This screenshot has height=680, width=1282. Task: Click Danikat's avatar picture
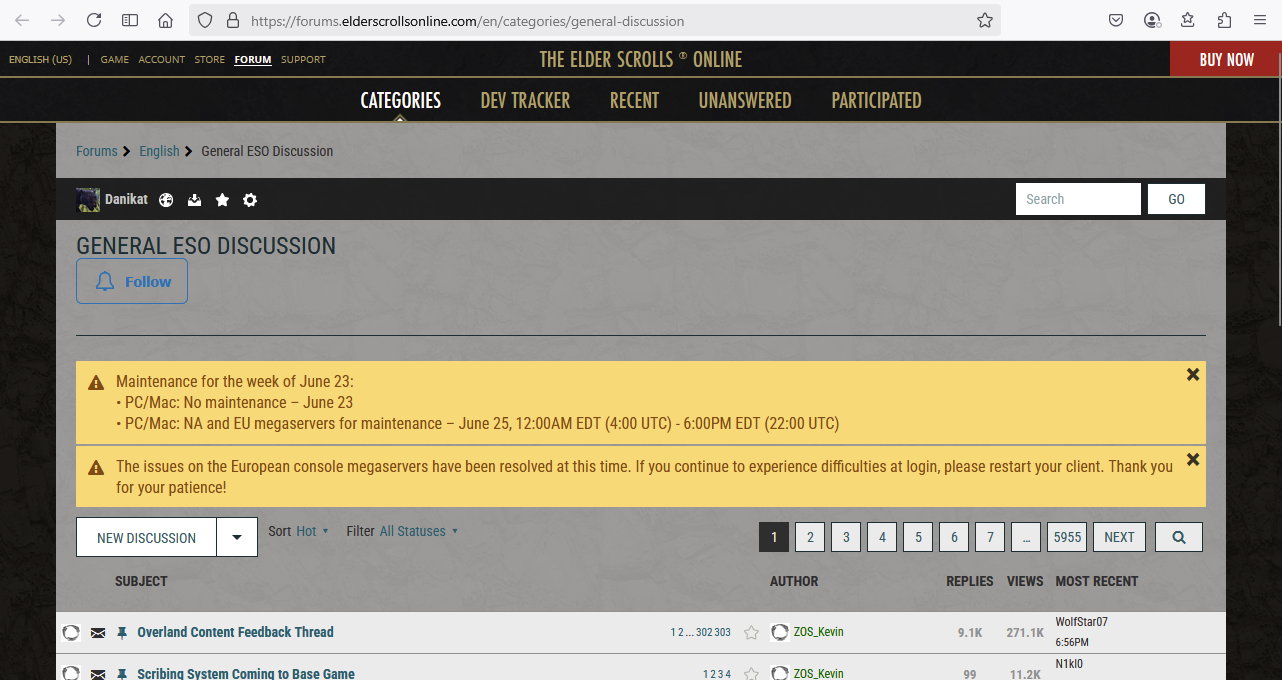point(88,199)
